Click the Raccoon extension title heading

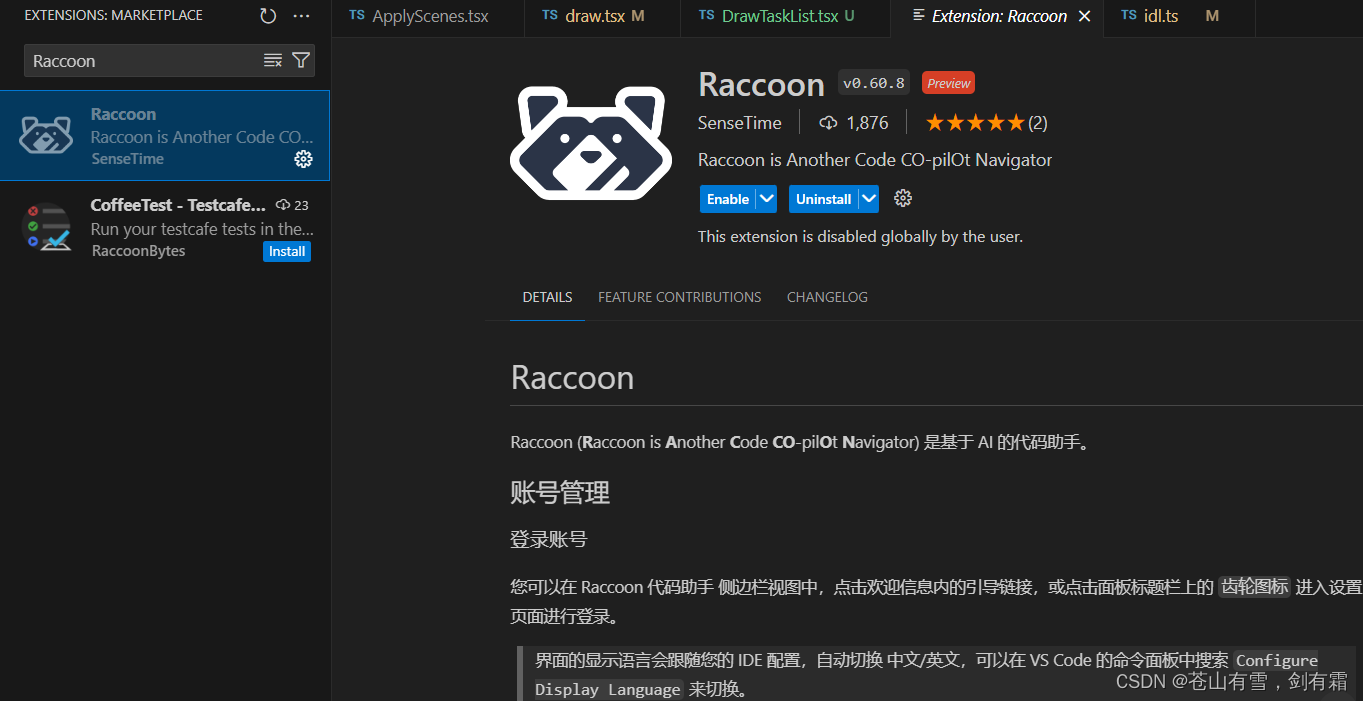(x=761, y=84)
